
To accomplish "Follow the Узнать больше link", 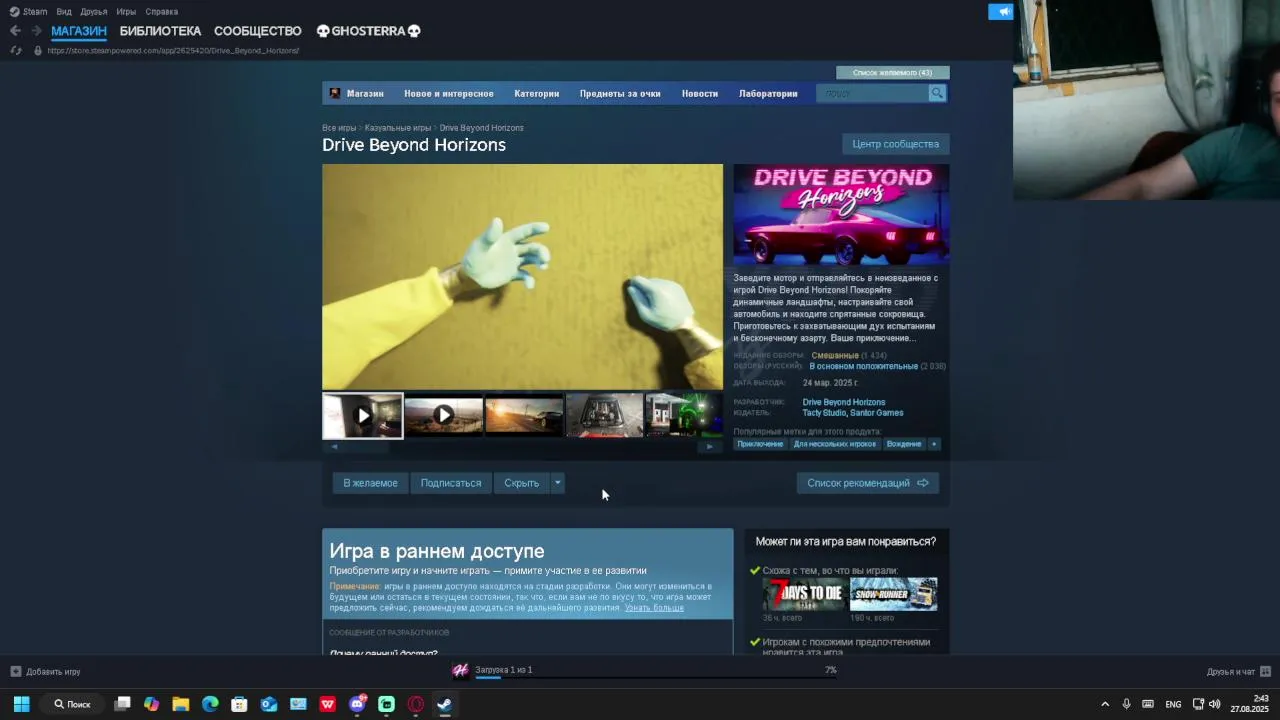I will pyautogui.click(x=655, y=607).
